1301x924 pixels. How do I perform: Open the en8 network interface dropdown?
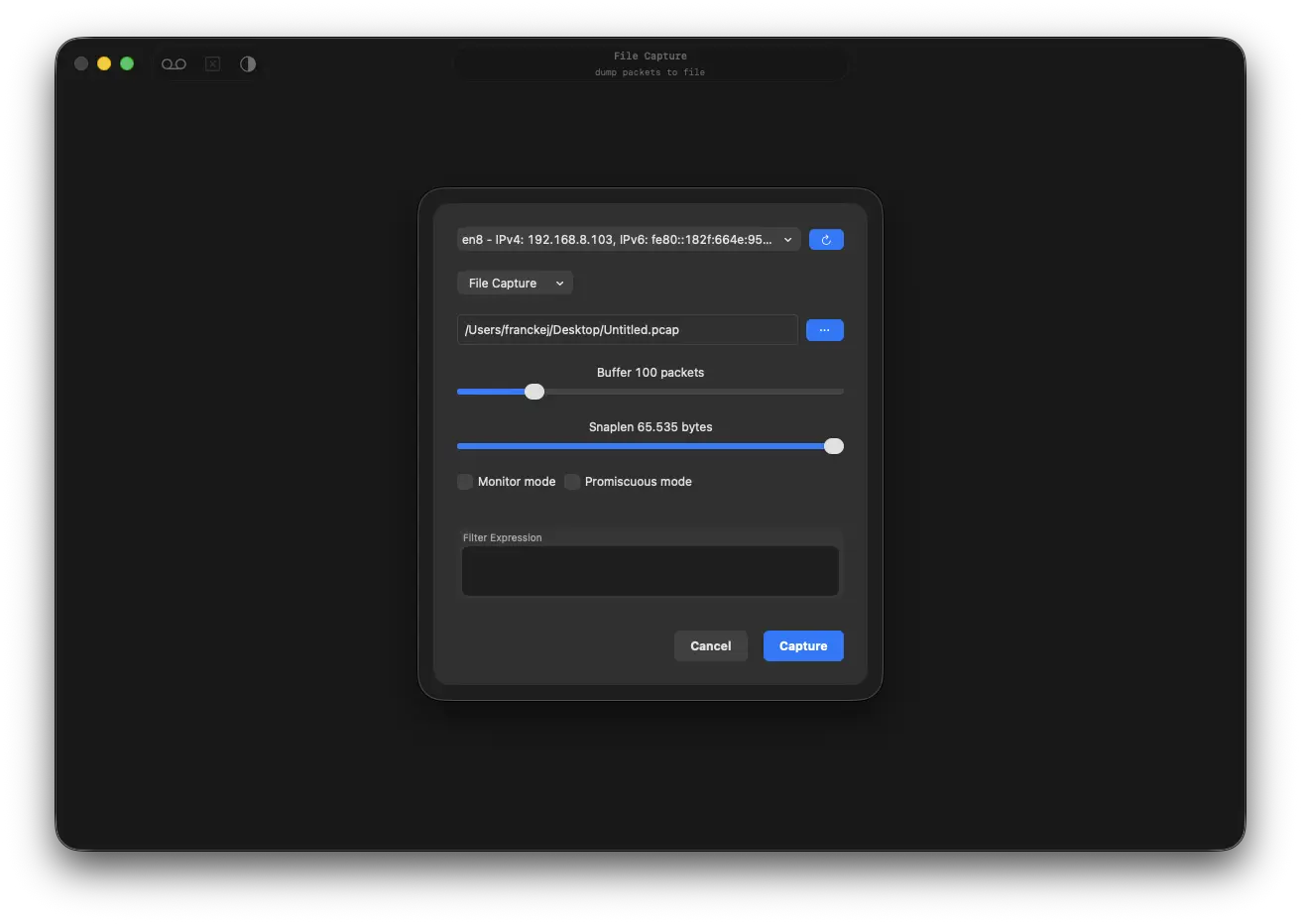(628, 240)
